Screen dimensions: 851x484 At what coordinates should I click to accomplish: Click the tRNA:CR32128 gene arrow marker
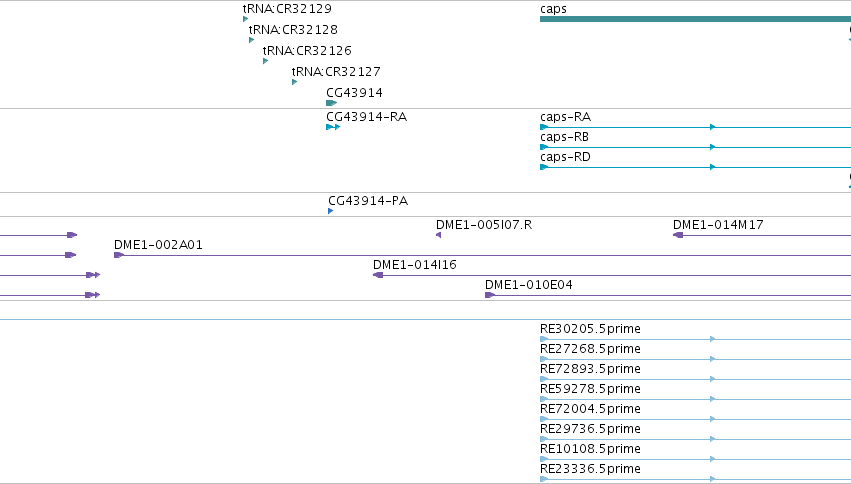point(251,40)
